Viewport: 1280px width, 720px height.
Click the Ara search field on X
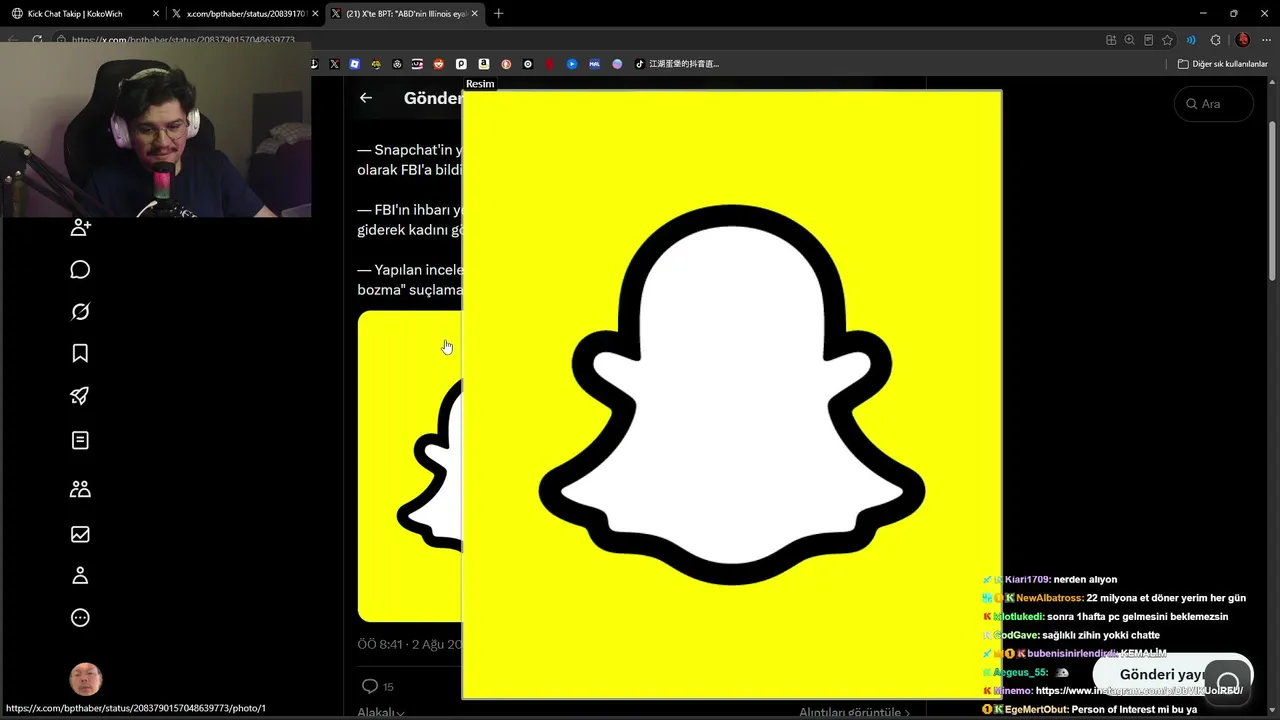pos(1214,104)
